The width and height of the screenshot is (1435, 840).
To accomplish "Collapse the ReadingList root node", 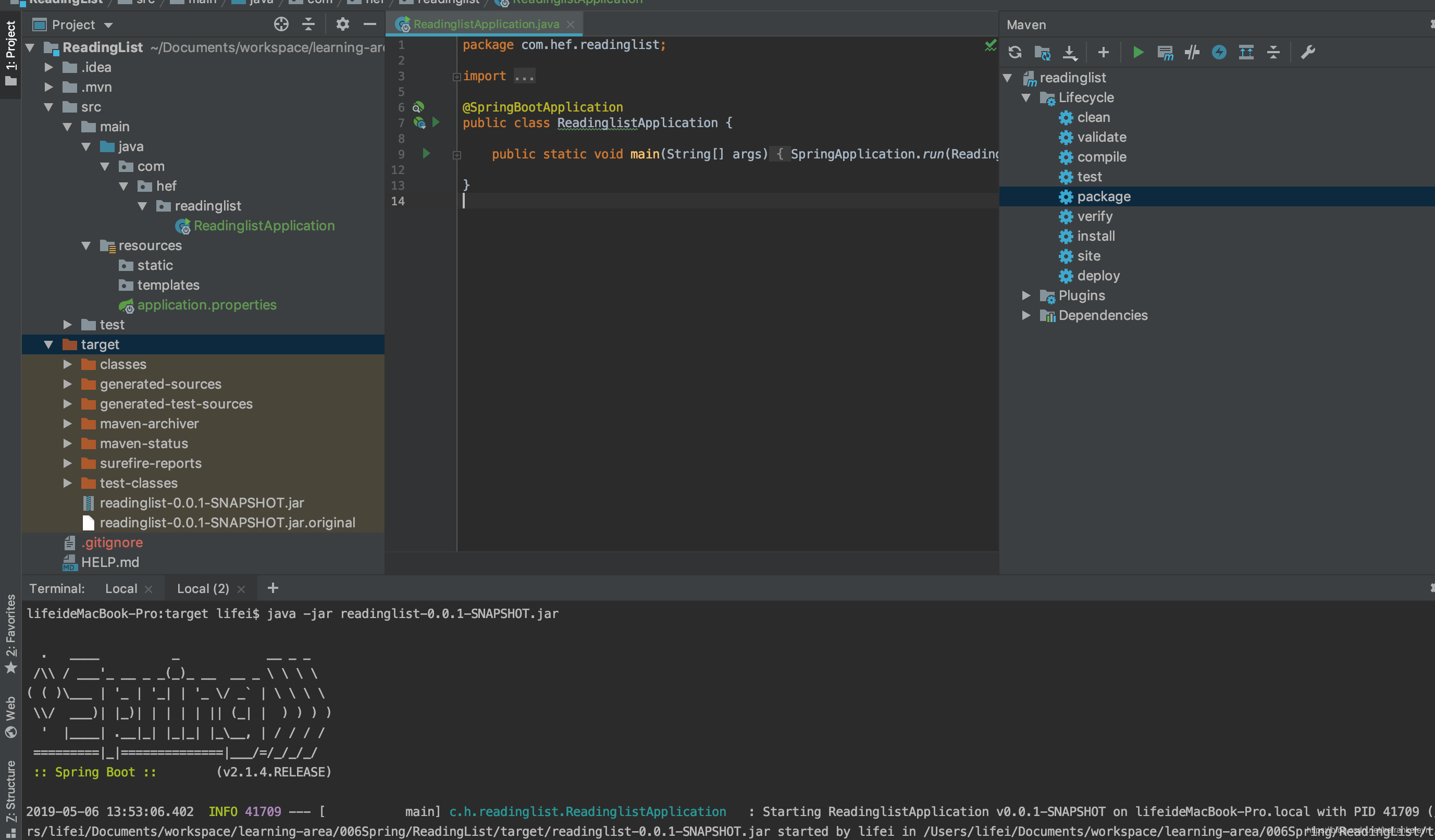I will [30, 47].
